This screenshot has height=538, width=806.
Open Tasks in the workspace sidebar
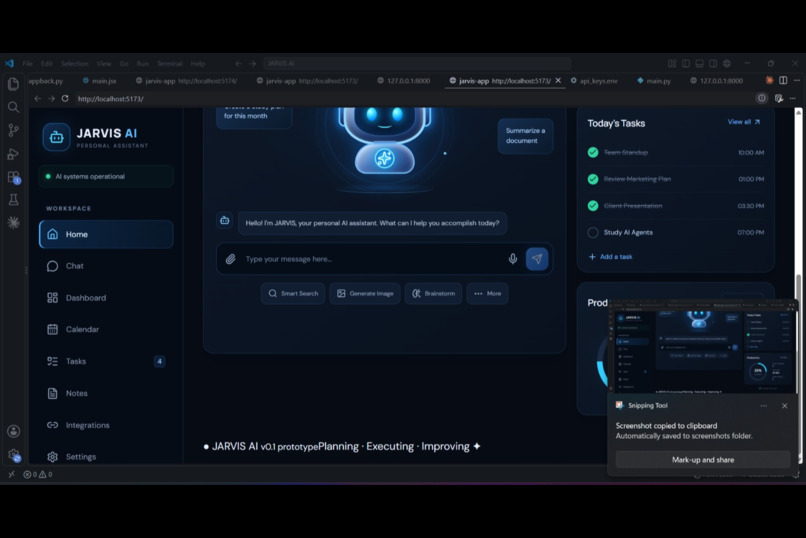coord(106,361)
